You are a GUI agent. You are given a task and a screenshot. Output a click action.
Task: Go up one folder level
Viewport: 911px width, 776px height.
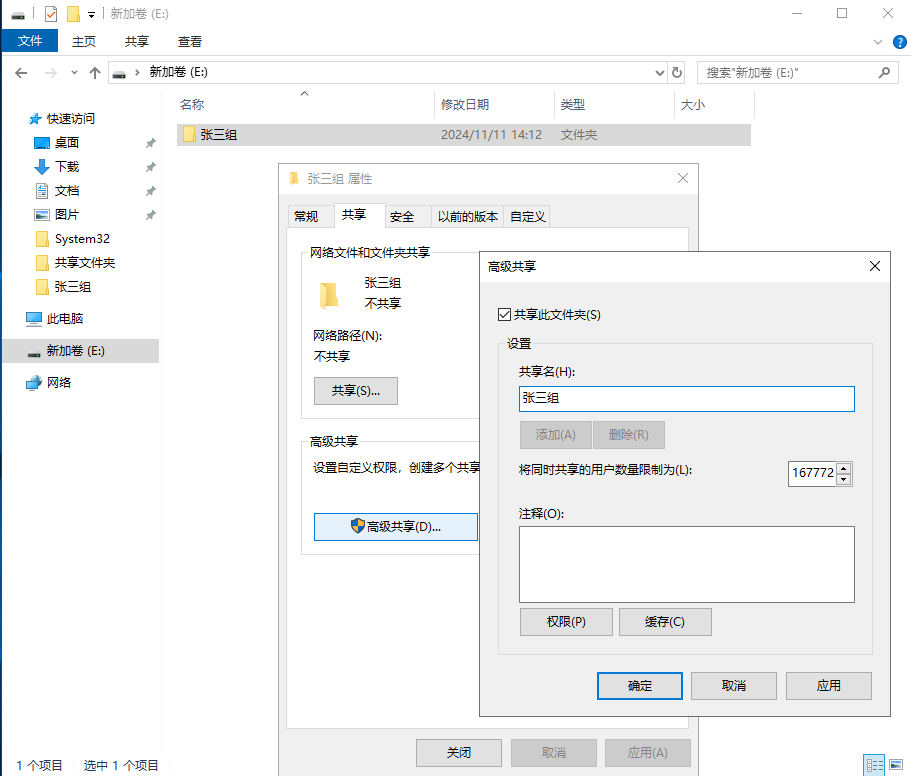tap(95, 73)
